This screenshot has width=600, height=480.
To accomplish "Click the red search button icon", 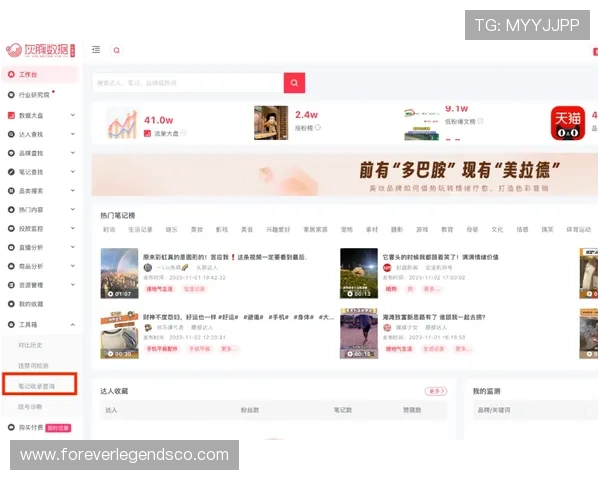I will click(294, 83).
